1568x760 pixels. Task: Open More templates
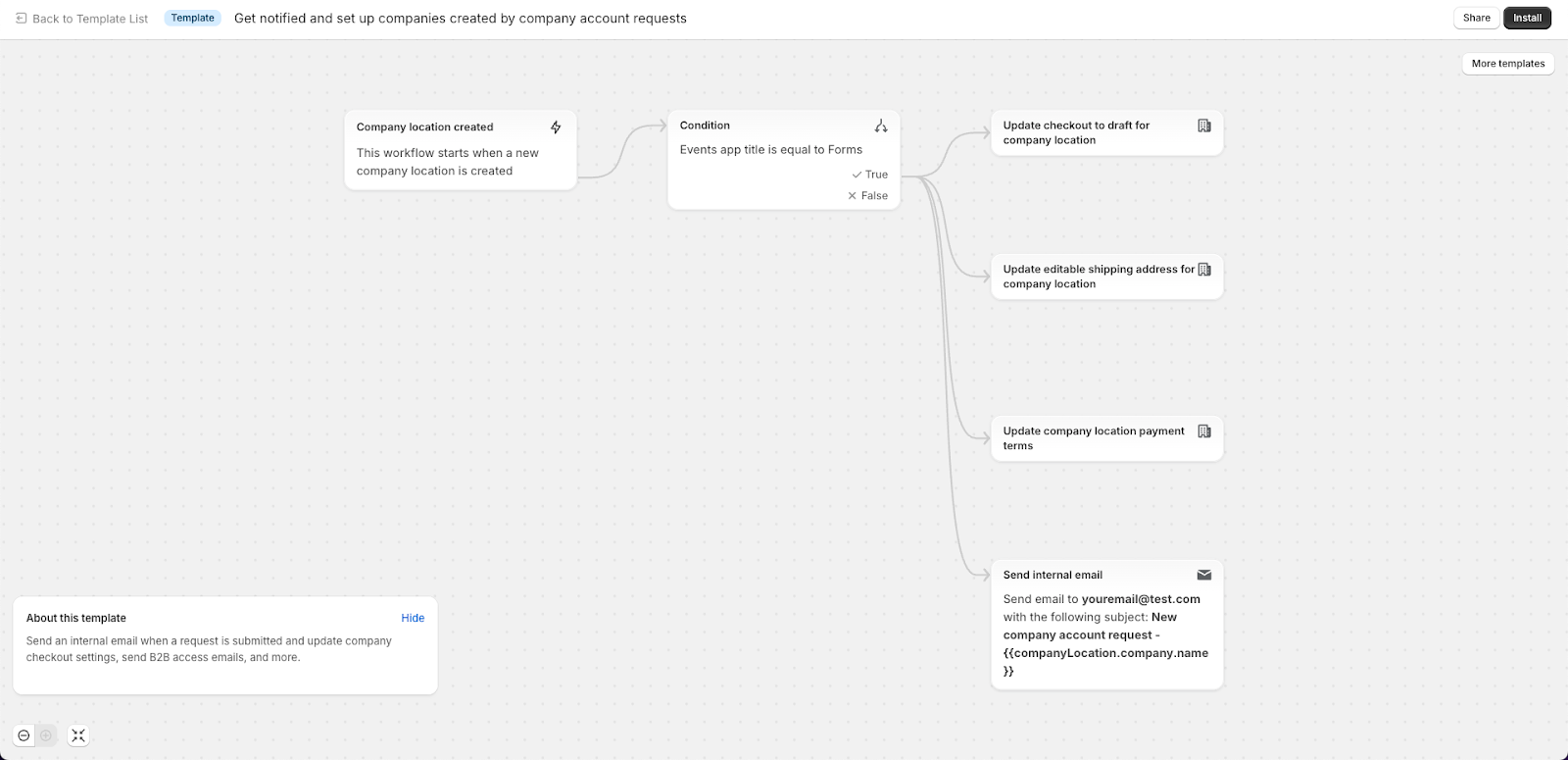click(1507, 64)
